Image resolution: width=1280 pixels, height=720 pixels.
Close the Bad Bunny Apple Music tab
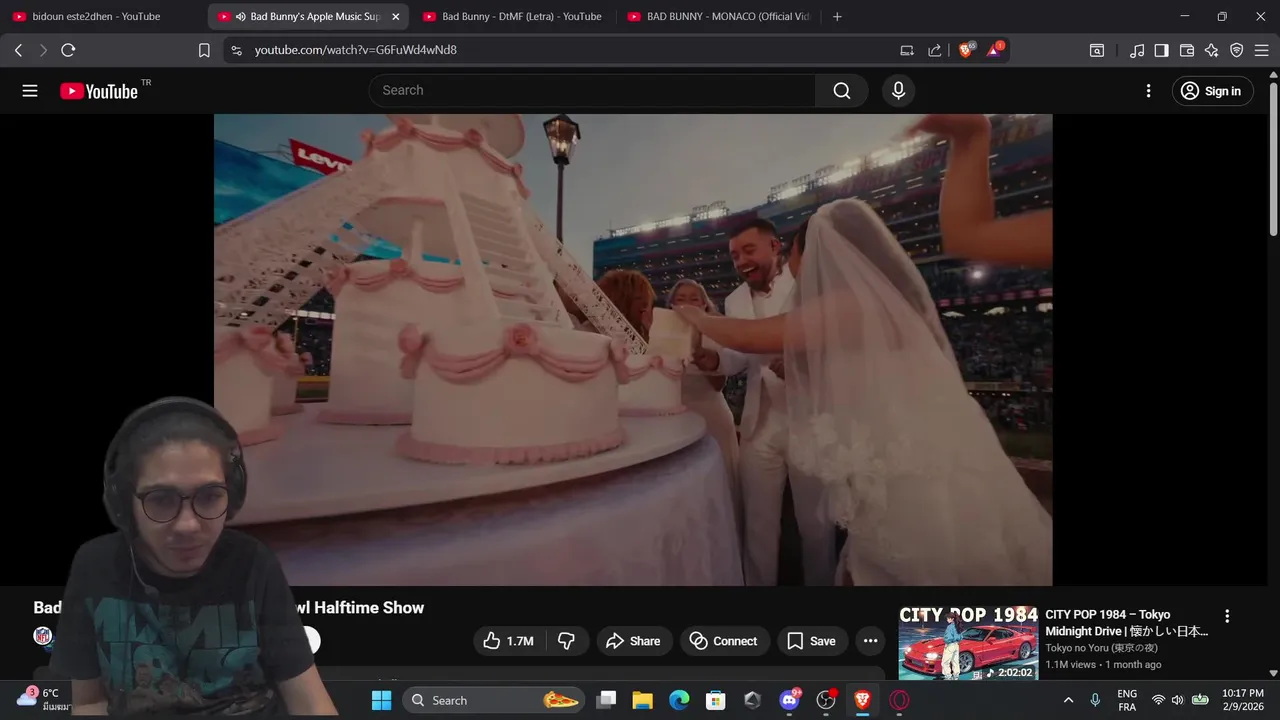click(x=395, y=17)
